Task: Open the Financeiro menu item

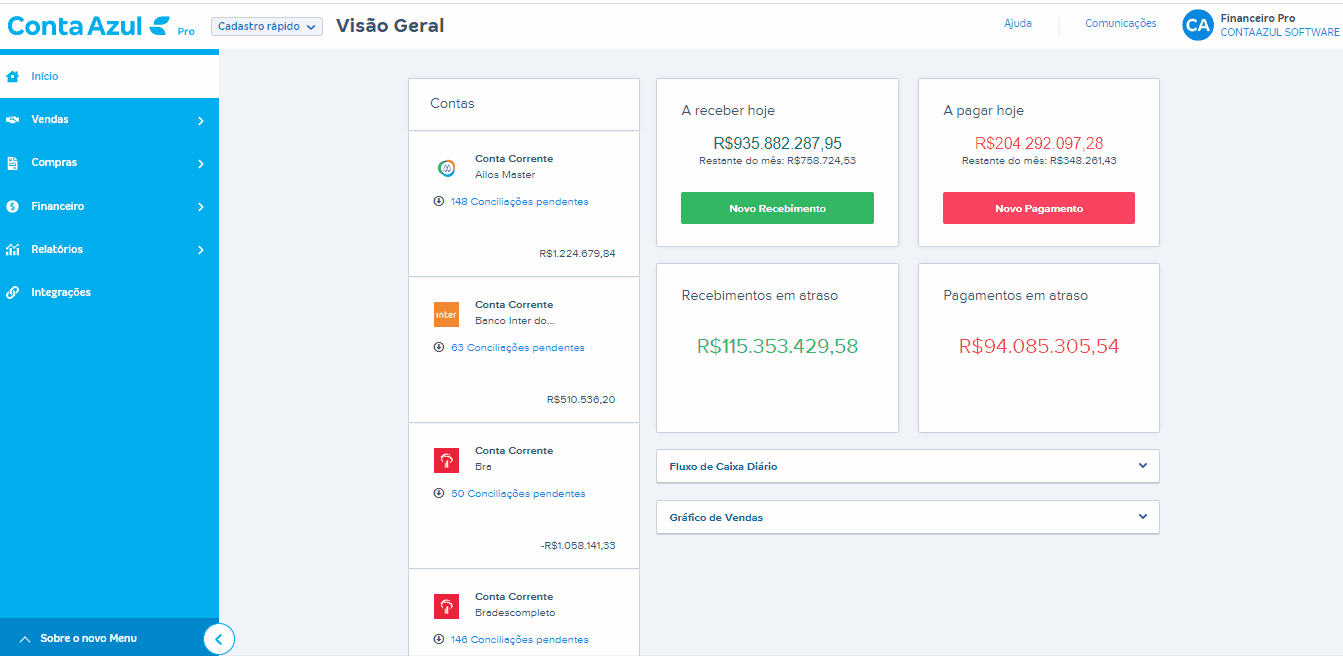Action: pos(109,206)
